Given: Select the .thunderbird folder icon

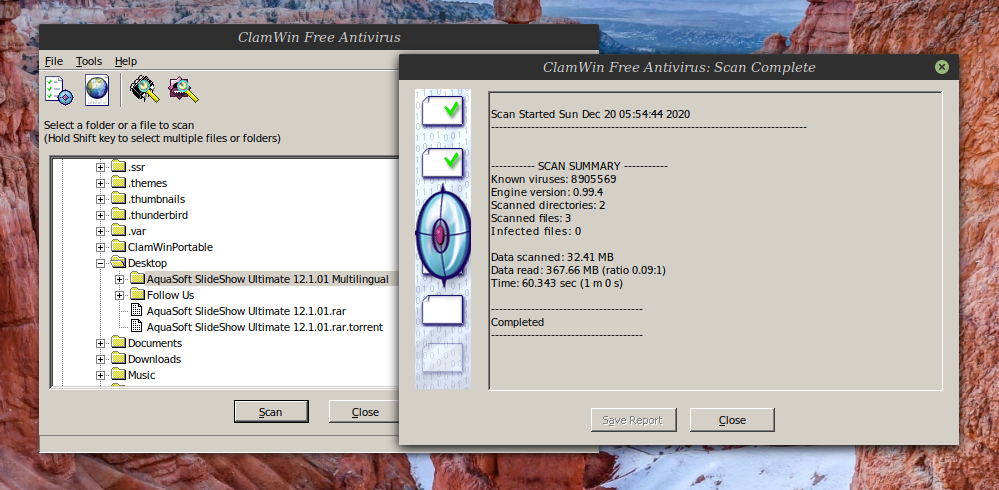Looking at the screenshot, I should 119,215.
